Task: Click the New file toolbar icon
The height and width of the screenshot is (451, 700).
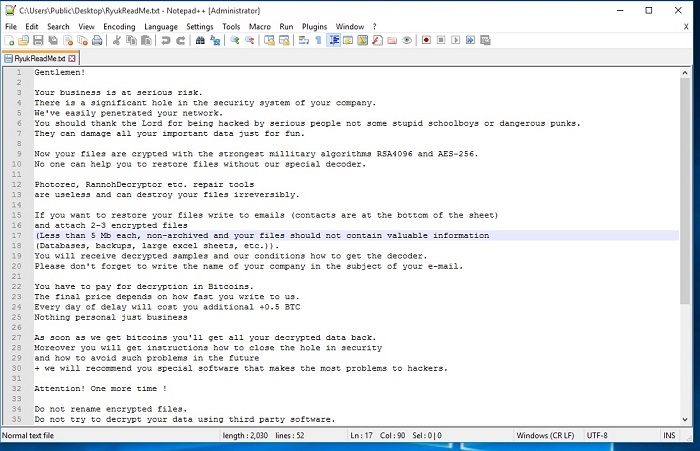Action: click(9, 41)
